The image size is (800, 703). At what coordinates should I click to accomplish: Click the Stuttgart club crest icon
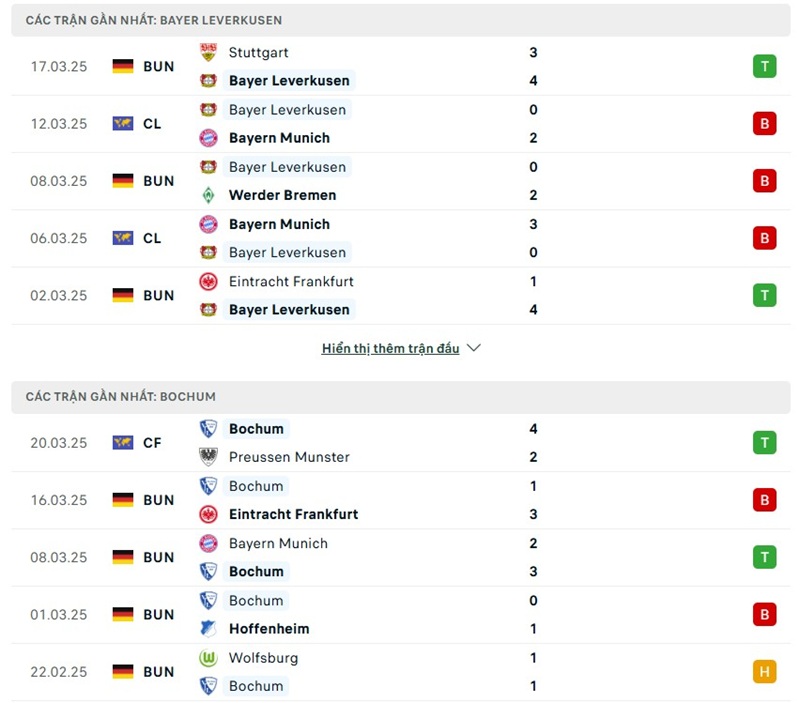pyautogui.click(x=208, y=52)
